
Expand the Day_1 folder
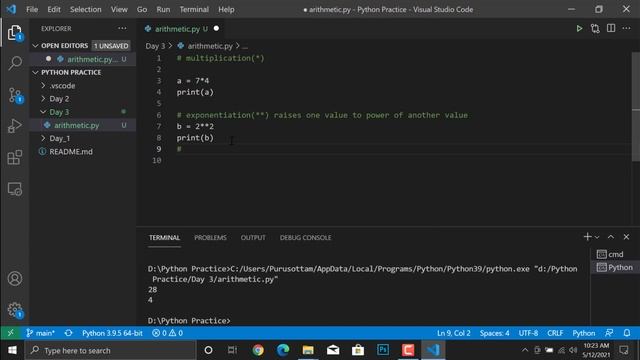coord(43,138)
